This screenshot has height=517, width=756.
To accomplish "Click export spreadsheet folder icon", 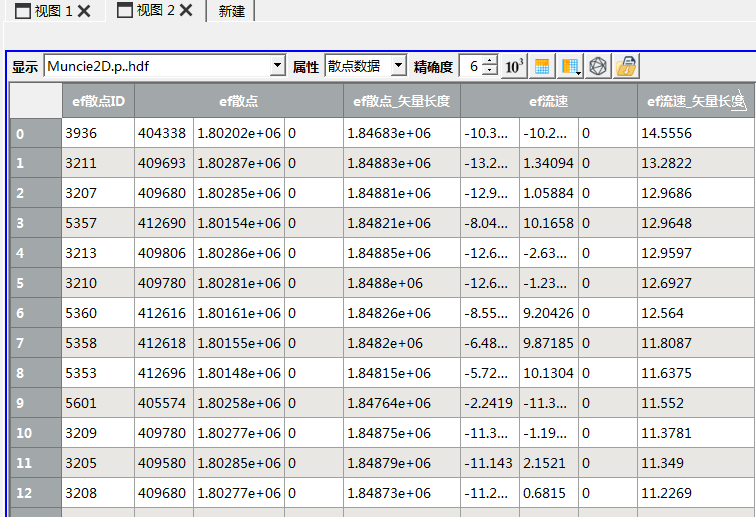I will 626,66.
